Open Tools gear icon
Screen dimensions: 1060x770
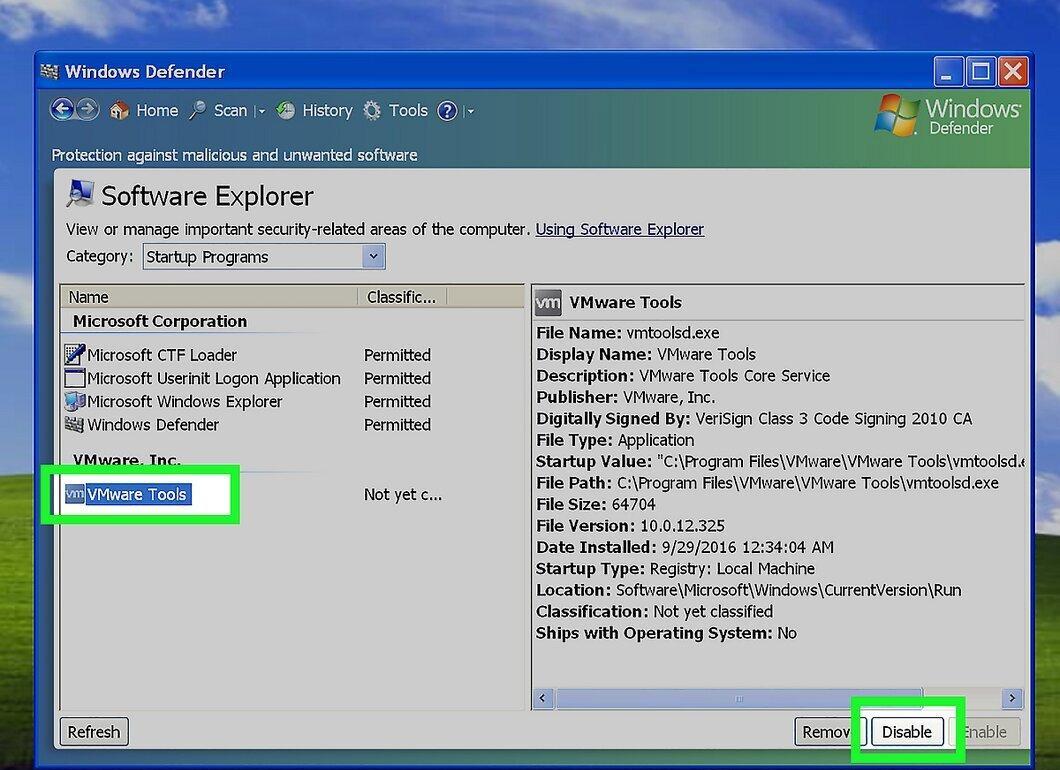coord(372,110)
